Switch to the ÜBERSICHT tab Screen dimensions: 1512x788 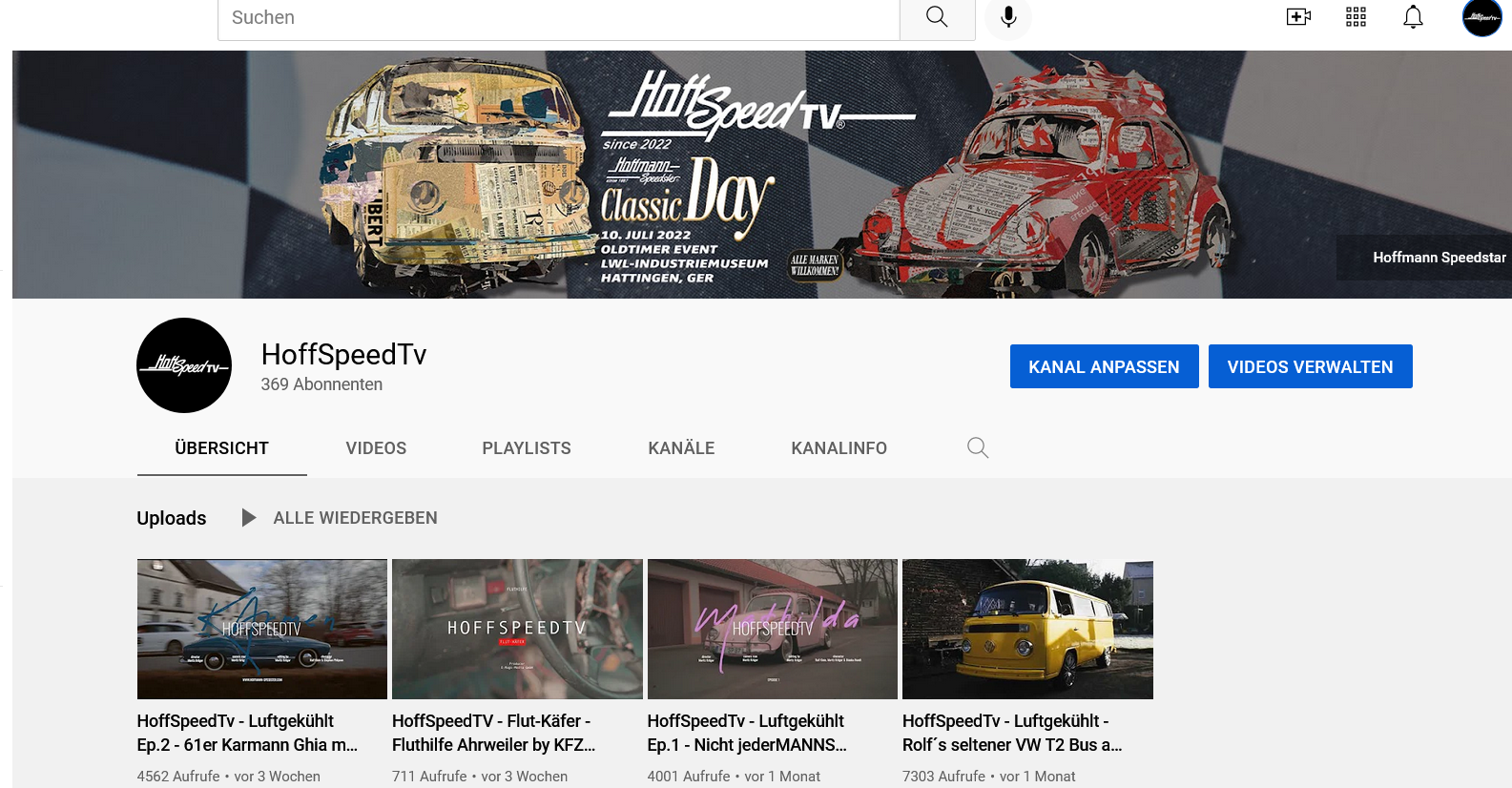[222, 448]
